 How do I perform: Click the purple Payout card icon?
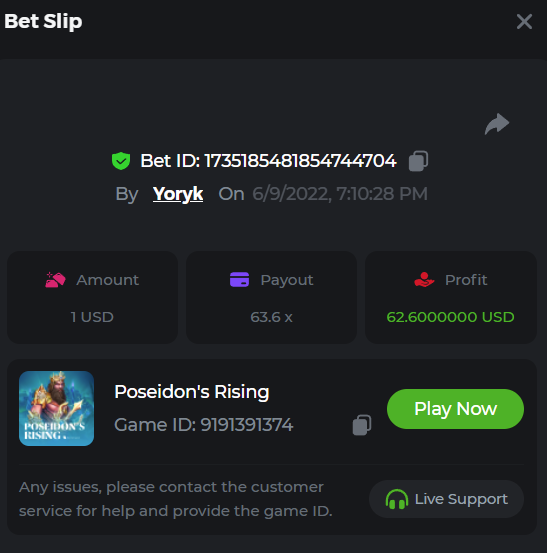click(239, 280)
